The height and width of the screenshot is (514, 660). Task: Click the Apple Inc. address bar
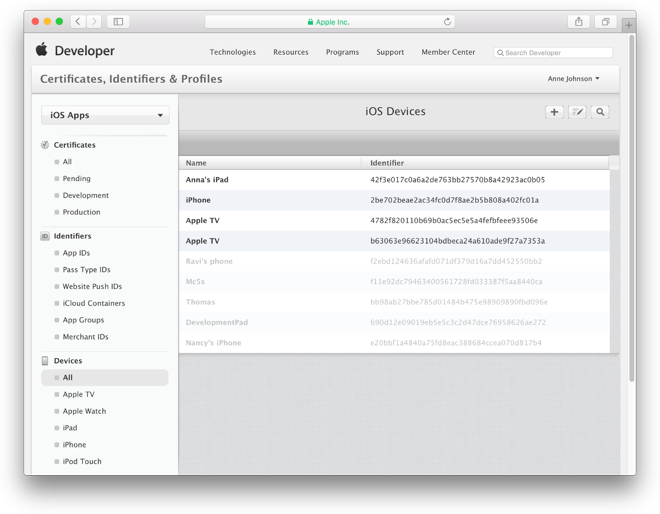point(329,22)
